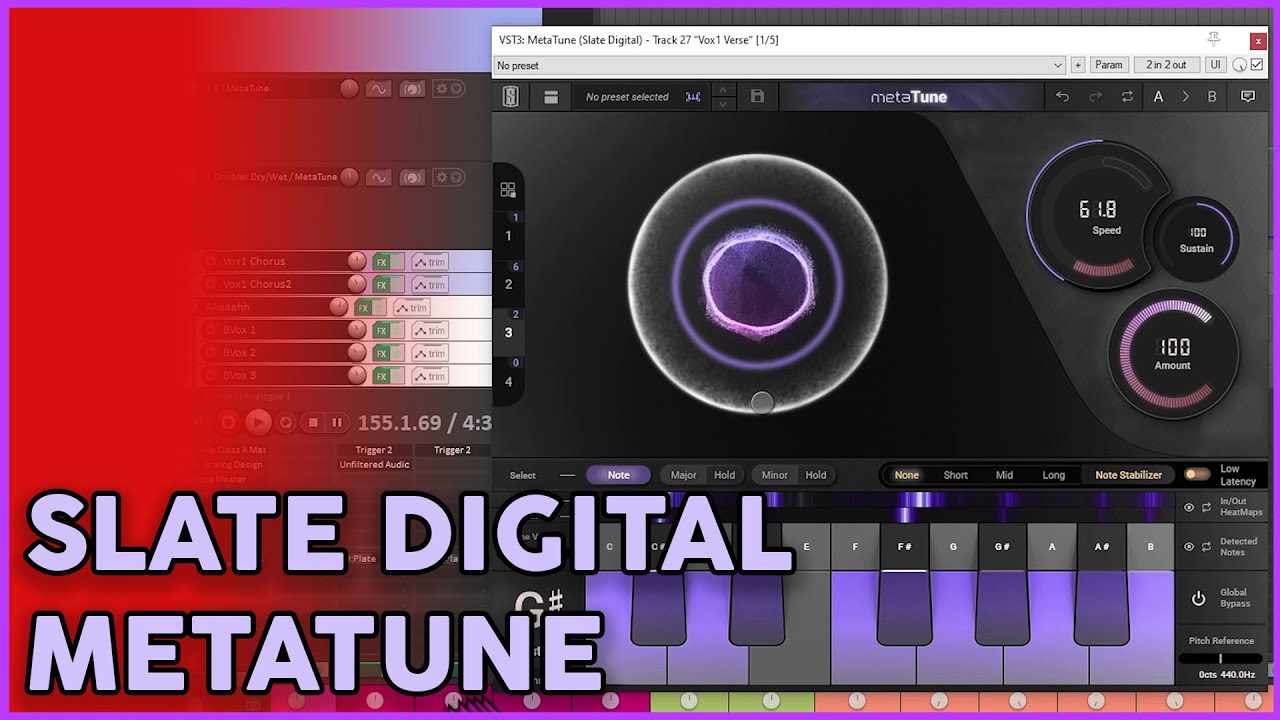Toggle plugin bypass checkbox in title bar
The image size is (1280, 720).
pyautogui.click(x=1257, y=65)
